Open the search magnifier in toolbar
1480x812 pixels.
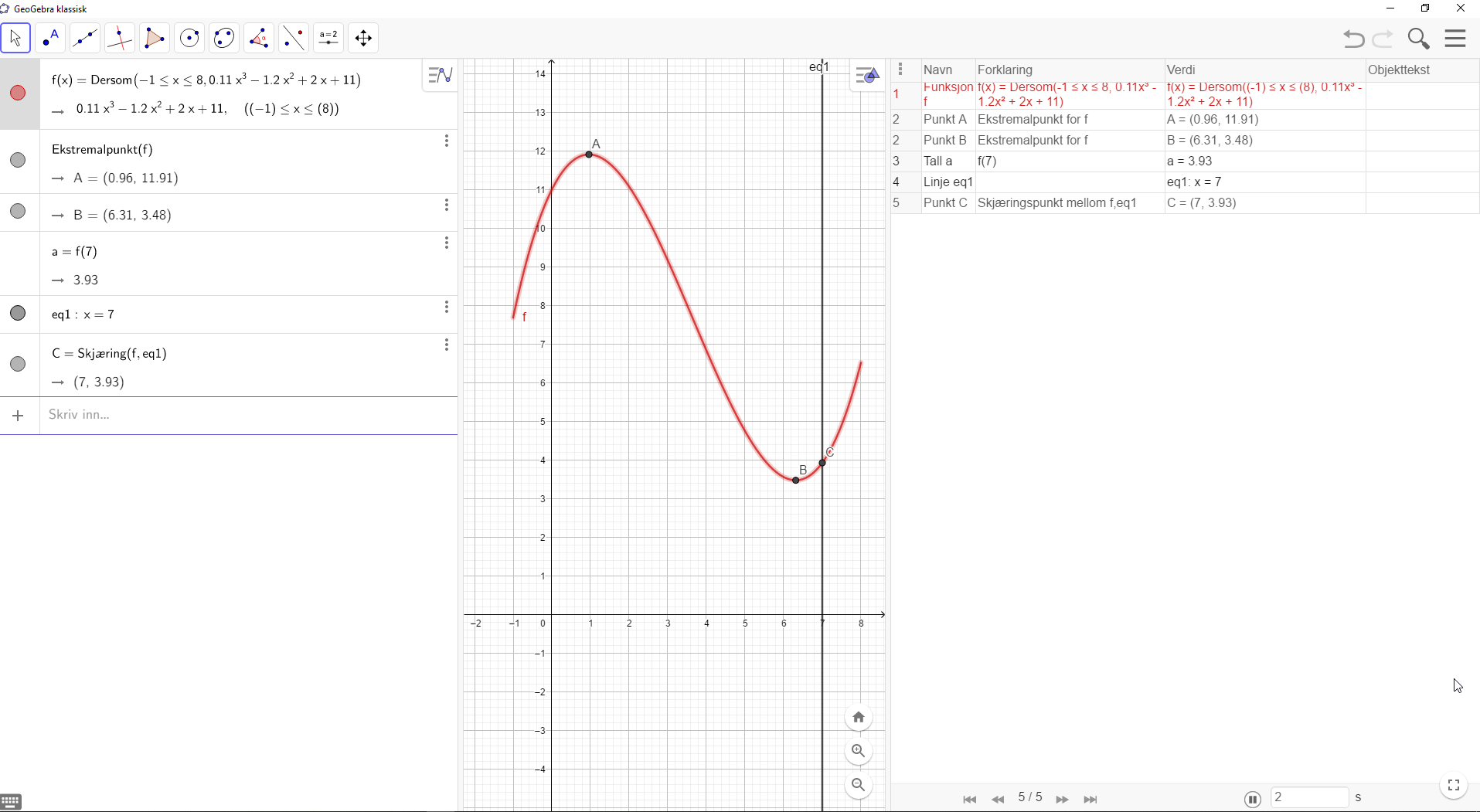[1418, 39]
